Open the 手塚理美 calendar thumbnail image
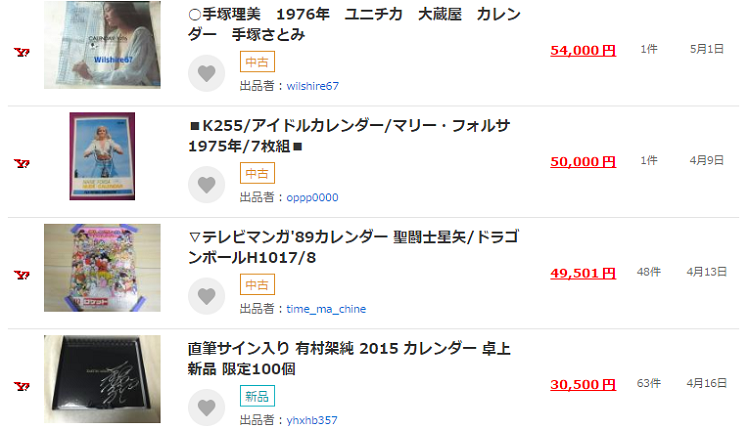This screenshot has width=750, height=430. [x=102, y=45]
